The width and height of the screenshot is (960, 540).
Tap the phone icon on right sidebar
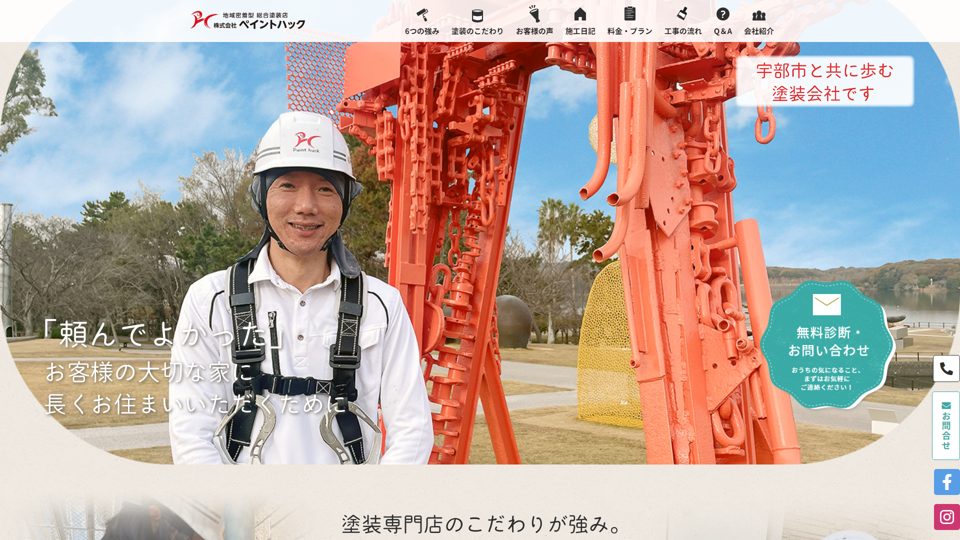click(x=946, y=368)
